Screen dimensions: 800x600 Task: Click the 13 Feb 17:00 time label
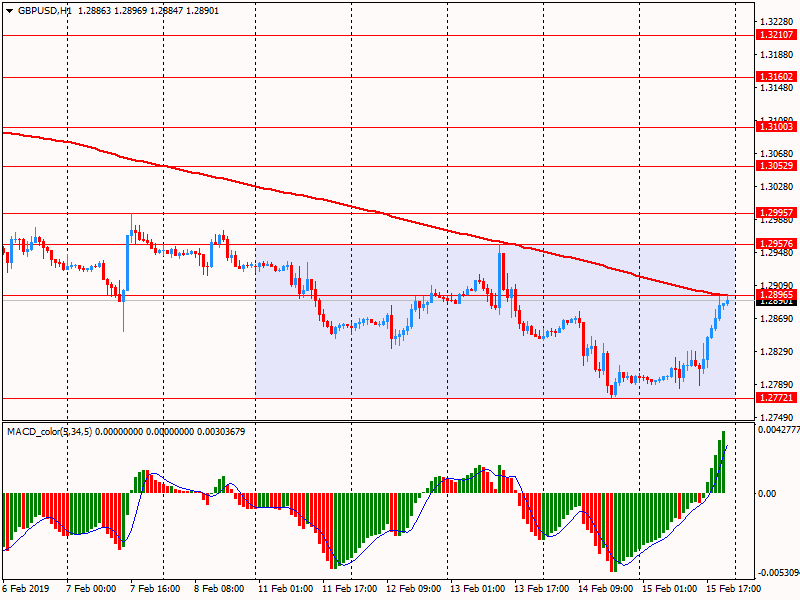point(541,588)
